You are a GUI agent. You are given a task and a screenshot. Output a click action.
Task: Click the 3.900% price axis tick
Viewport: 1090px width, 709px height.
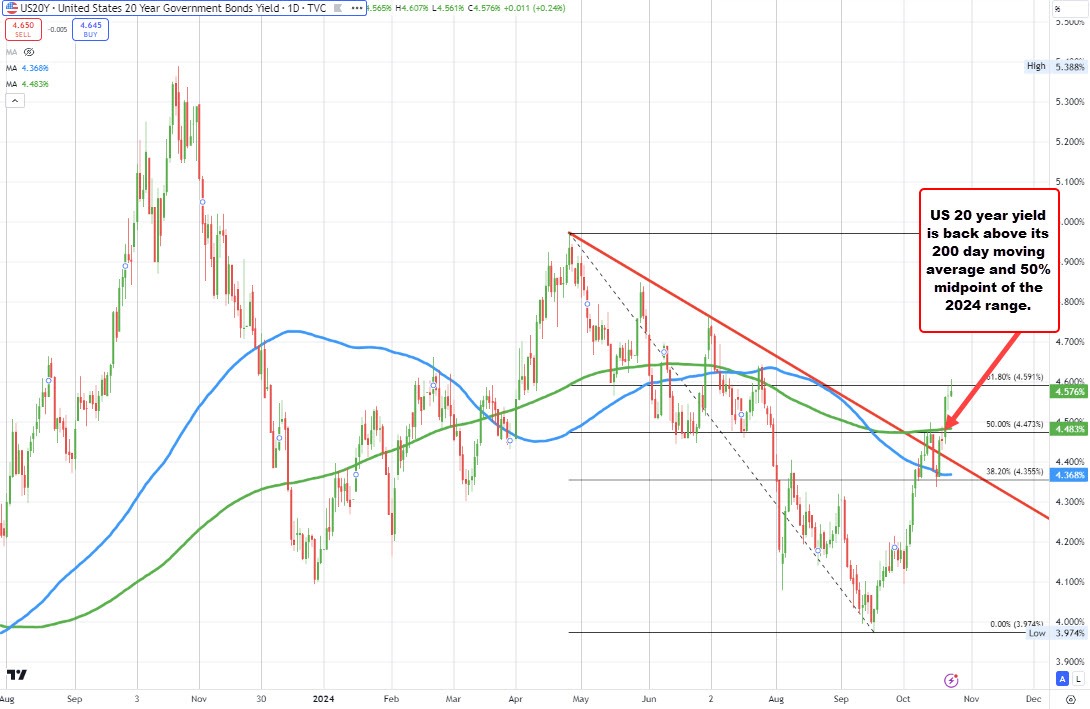(x=1071, y=662)
